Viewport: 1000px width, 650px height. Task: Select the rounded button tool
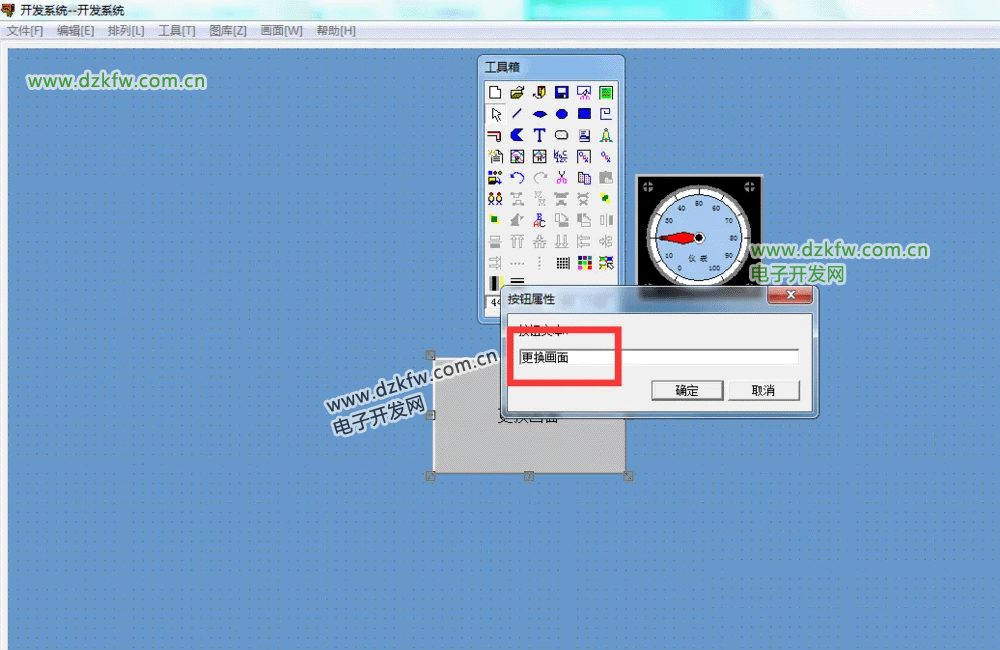[562, 135]
